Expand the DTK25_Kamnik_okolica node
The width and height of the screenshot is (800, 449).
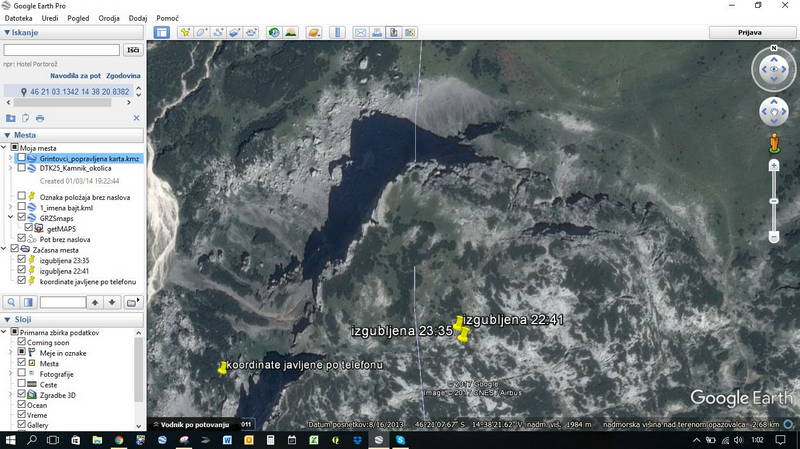[11, 168]
